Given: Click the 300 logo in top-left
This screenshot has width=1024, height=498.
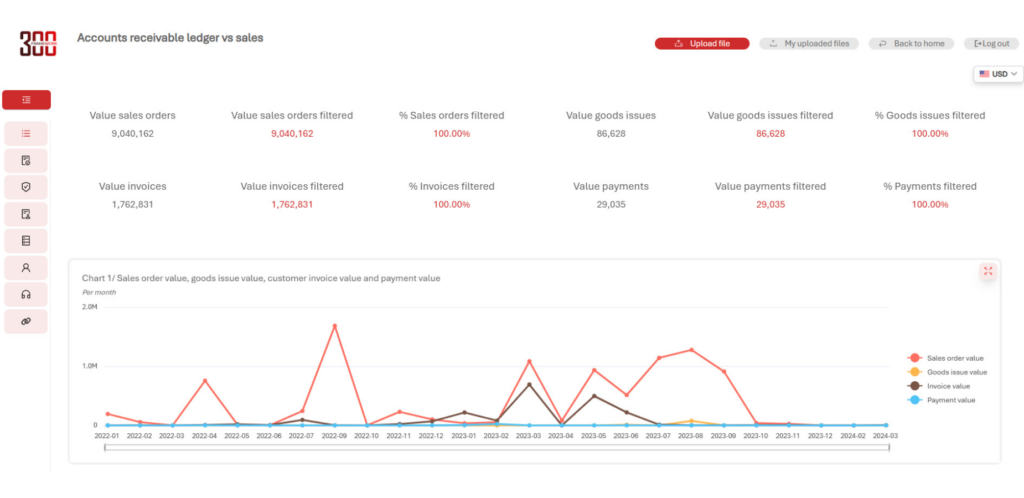Looking at the screenshot, I should [x=39, y=43].
